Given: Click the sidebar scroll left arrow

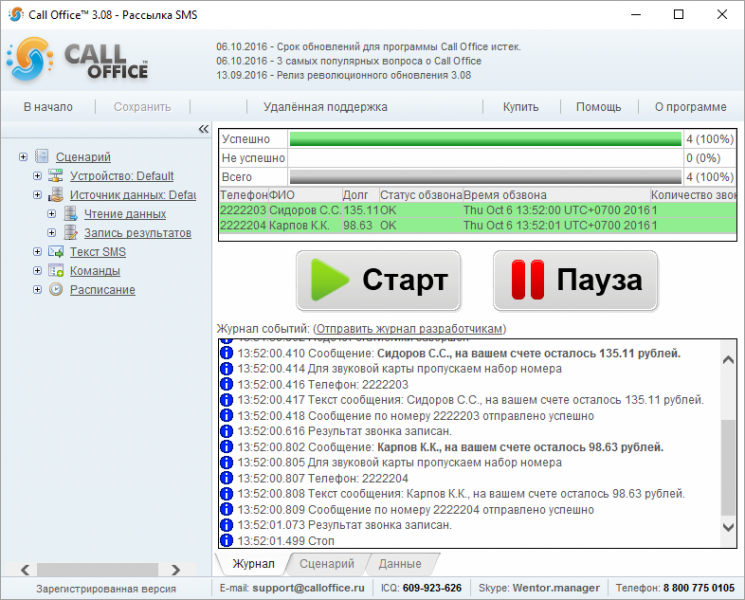Looking at the screenshot, I should 25,570.
